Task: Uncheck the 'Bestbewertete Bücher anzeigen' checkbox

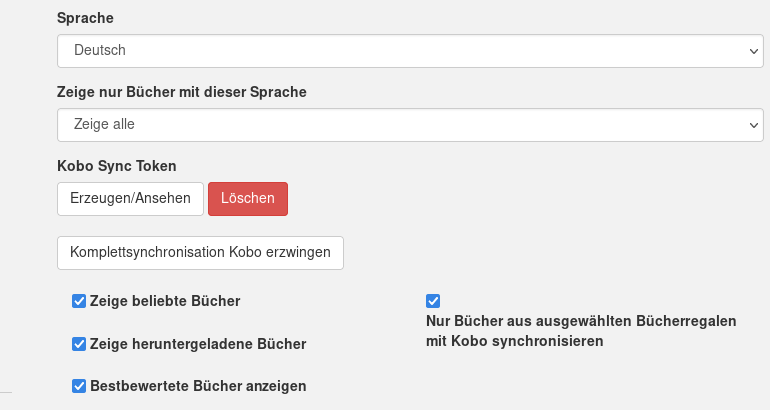Action: click(x=79, y=386)
